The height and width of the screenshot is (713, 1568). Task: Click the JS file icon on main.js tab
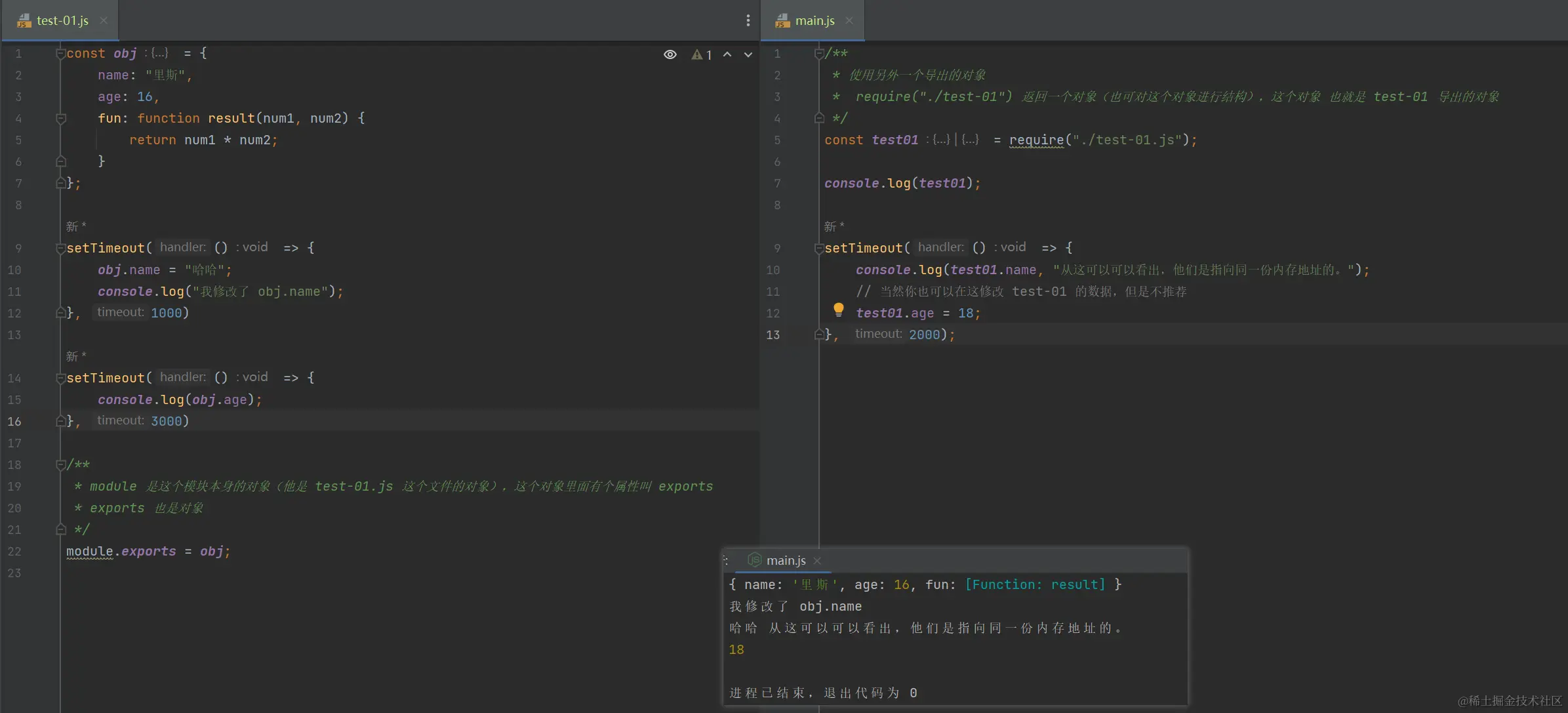click(782, 21)
